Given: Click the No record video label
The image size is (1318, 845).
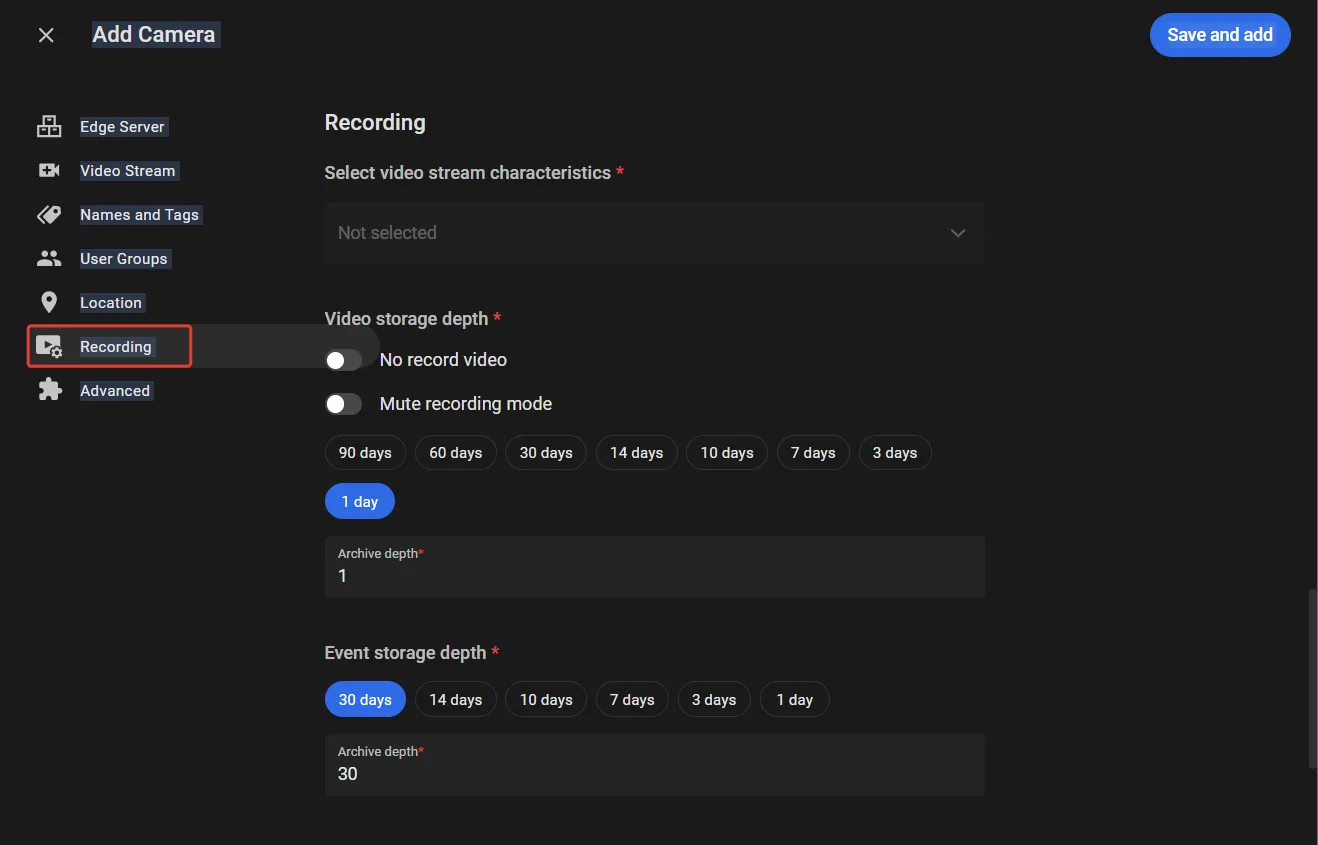Looking at the screenshot, I should coord(443,360).
